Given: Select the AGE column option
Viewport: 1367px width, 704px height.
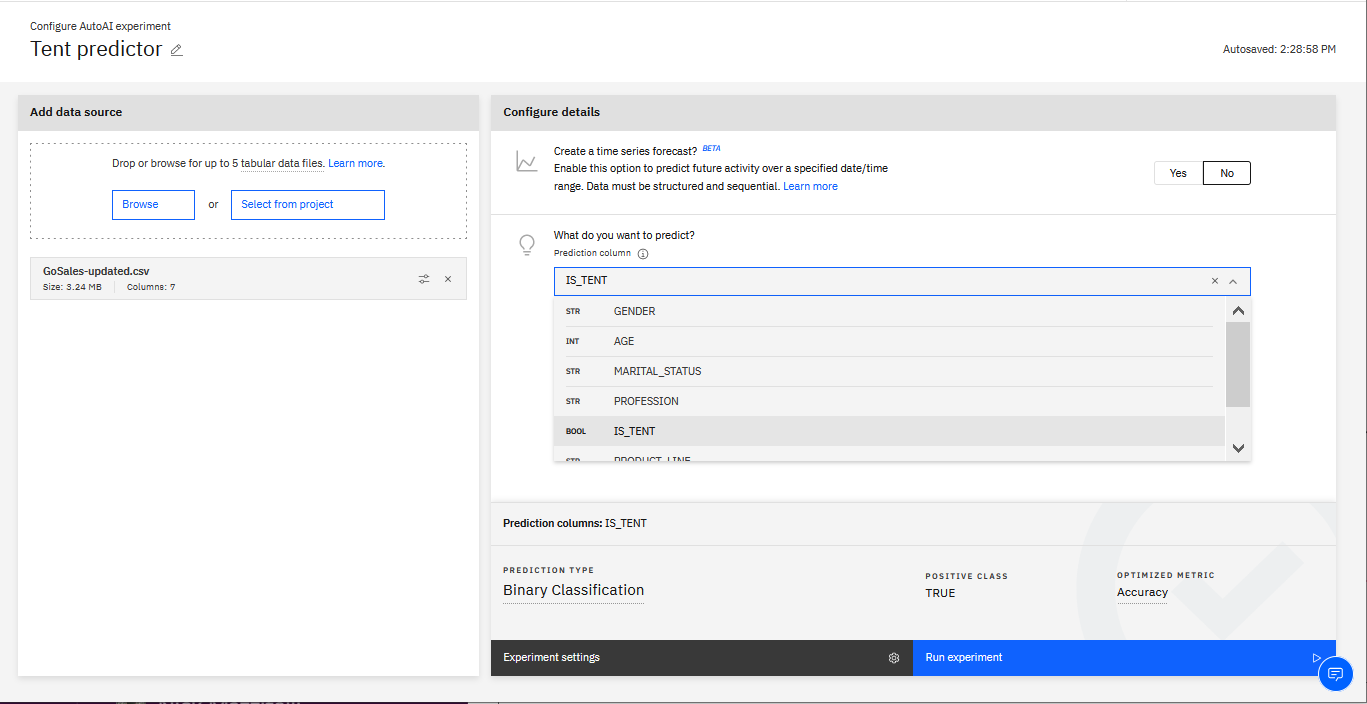Looking at the screenshot, I should click(x=624, y=341).
